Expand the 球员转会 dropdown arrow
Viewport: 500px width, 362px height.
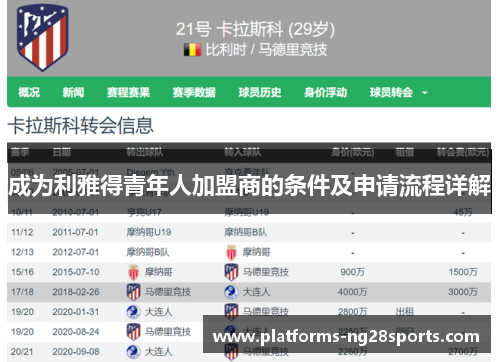(x=425, y=93)
